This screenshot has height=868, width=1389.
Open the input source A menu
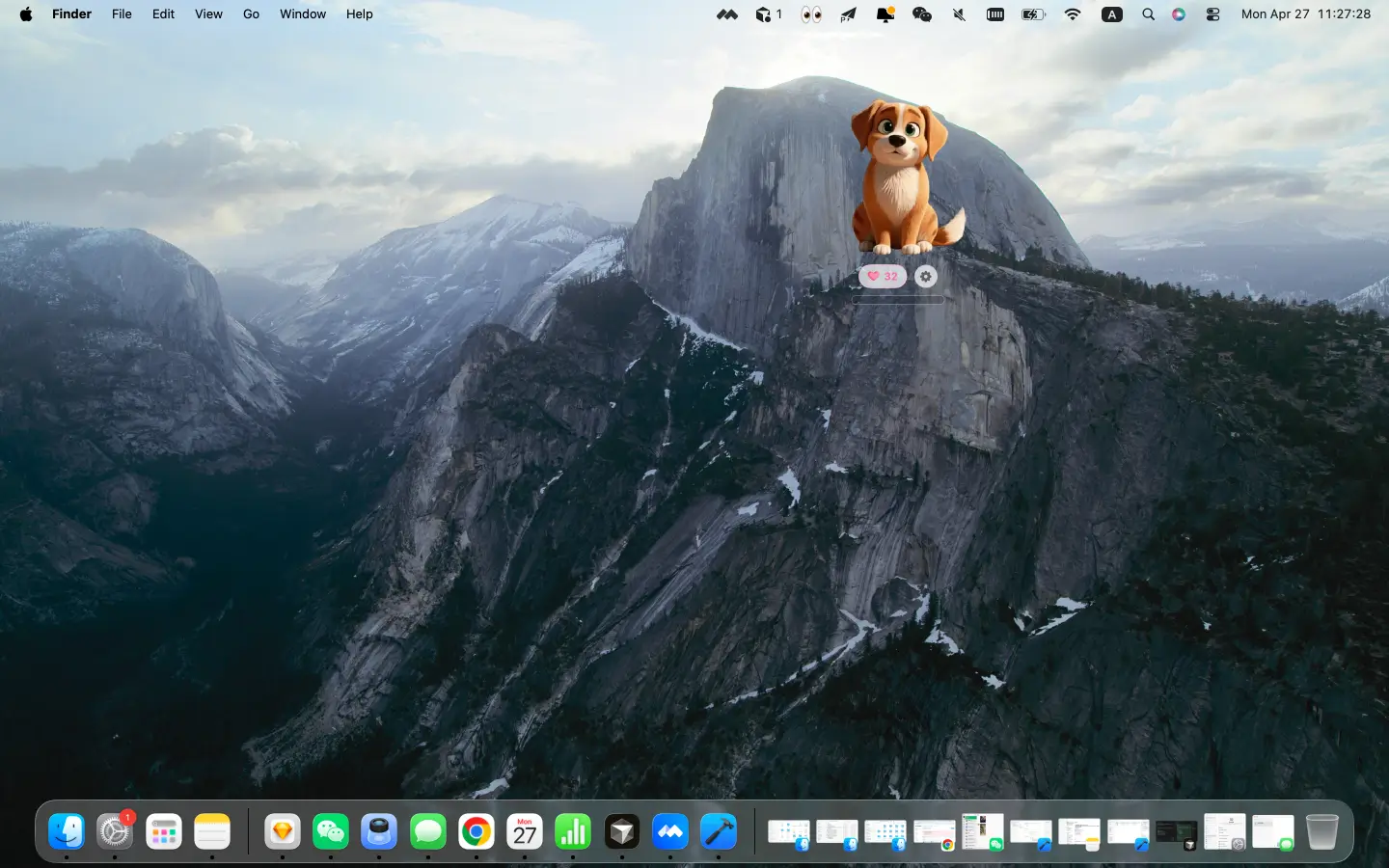pyautogui.click(x=1112, y=14)
